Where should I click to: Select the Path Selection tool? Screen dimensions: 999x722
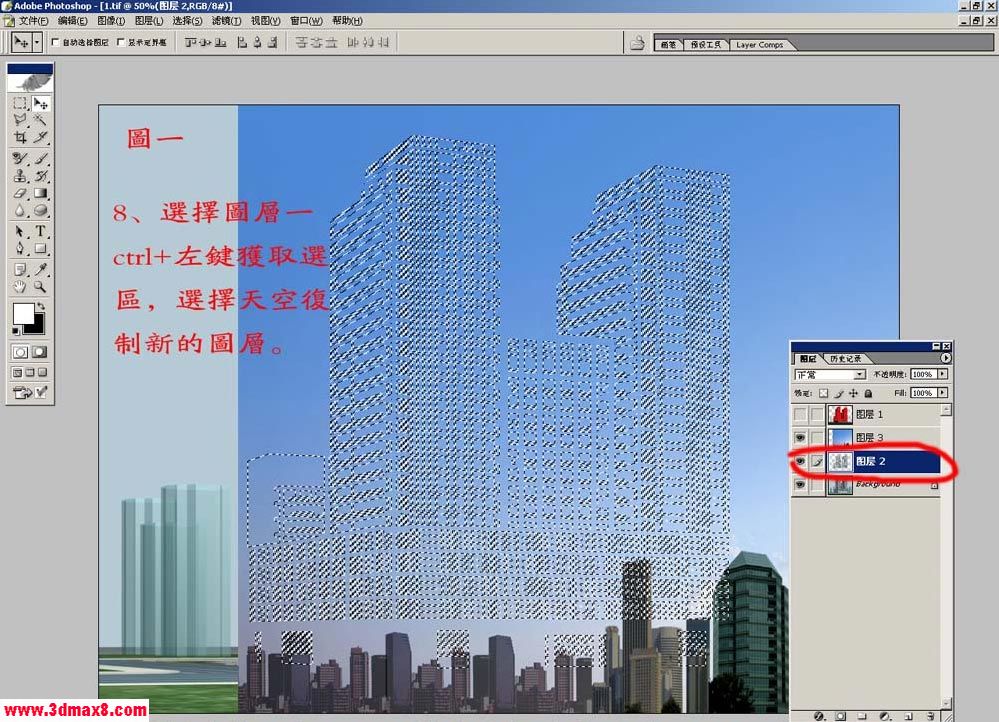(20, 231)
